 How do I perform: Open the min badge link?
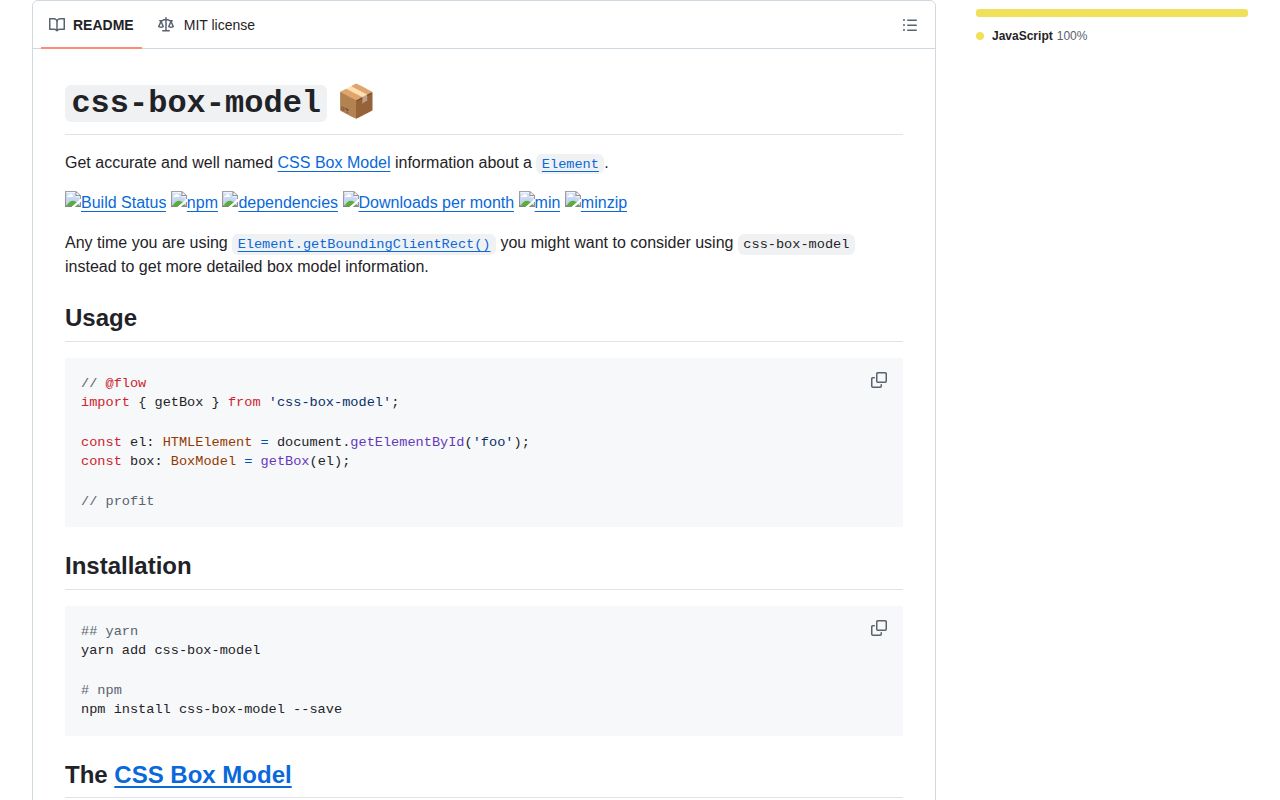pyautogui.click(x=540, y=202)
